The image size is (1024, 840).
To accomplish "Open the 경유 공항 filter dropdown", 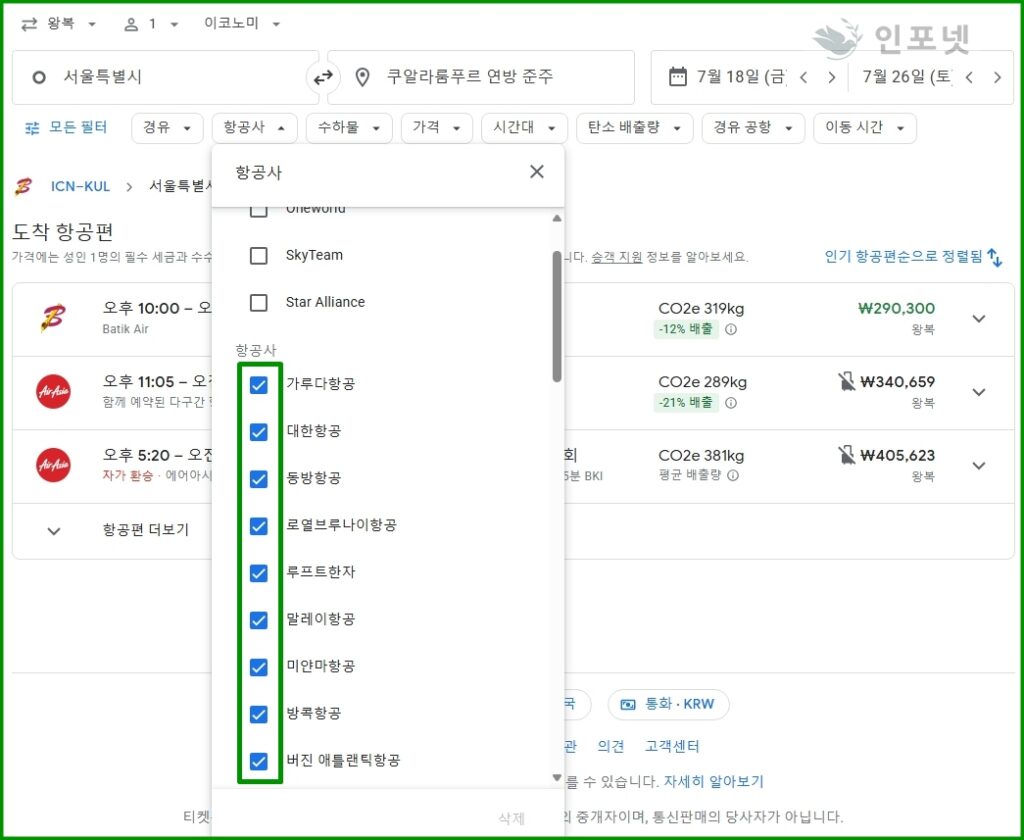I will (753, 127).
